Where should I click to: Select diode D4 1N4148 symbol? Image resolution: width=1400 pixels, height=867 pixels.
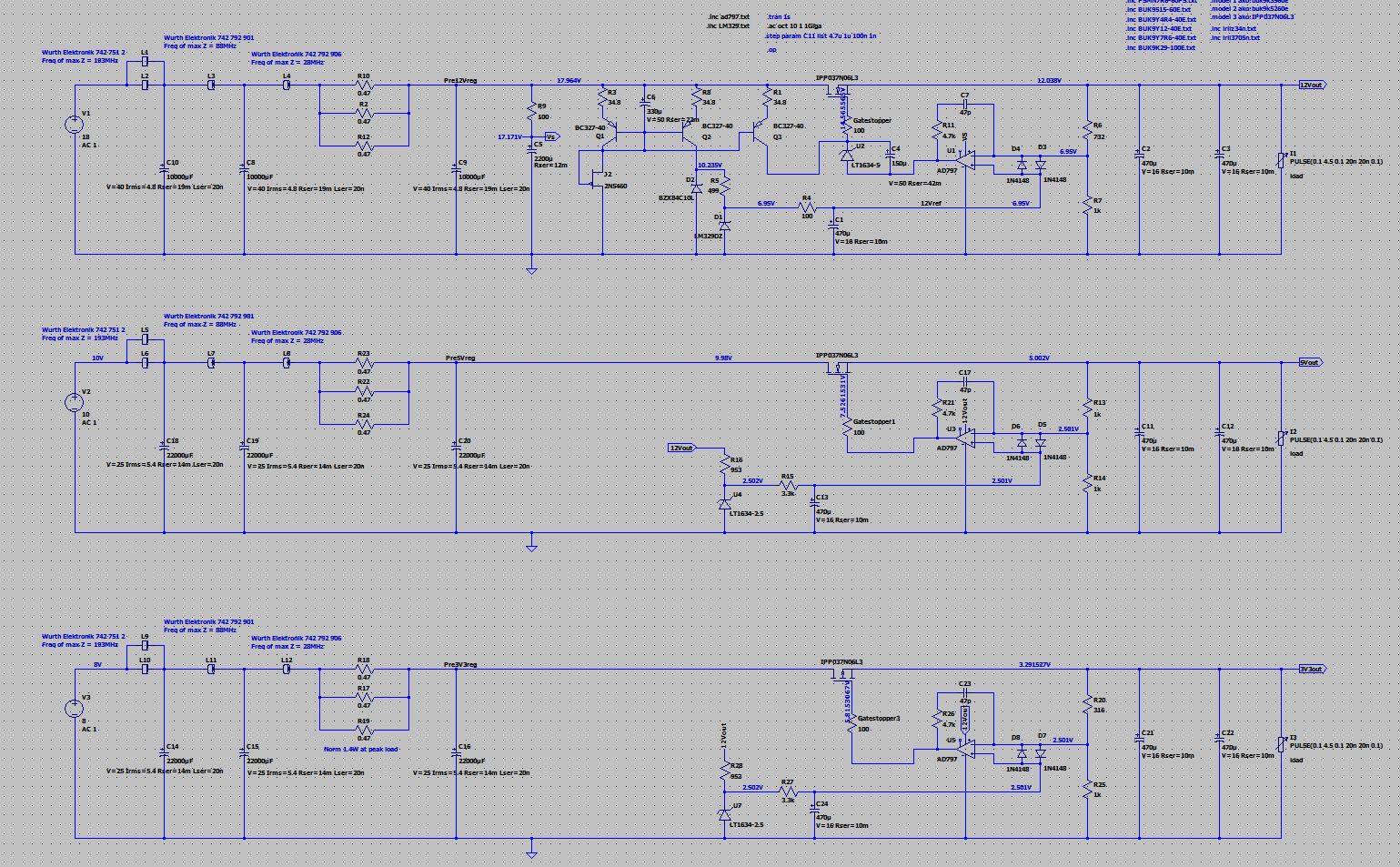tap(1022, 165)
